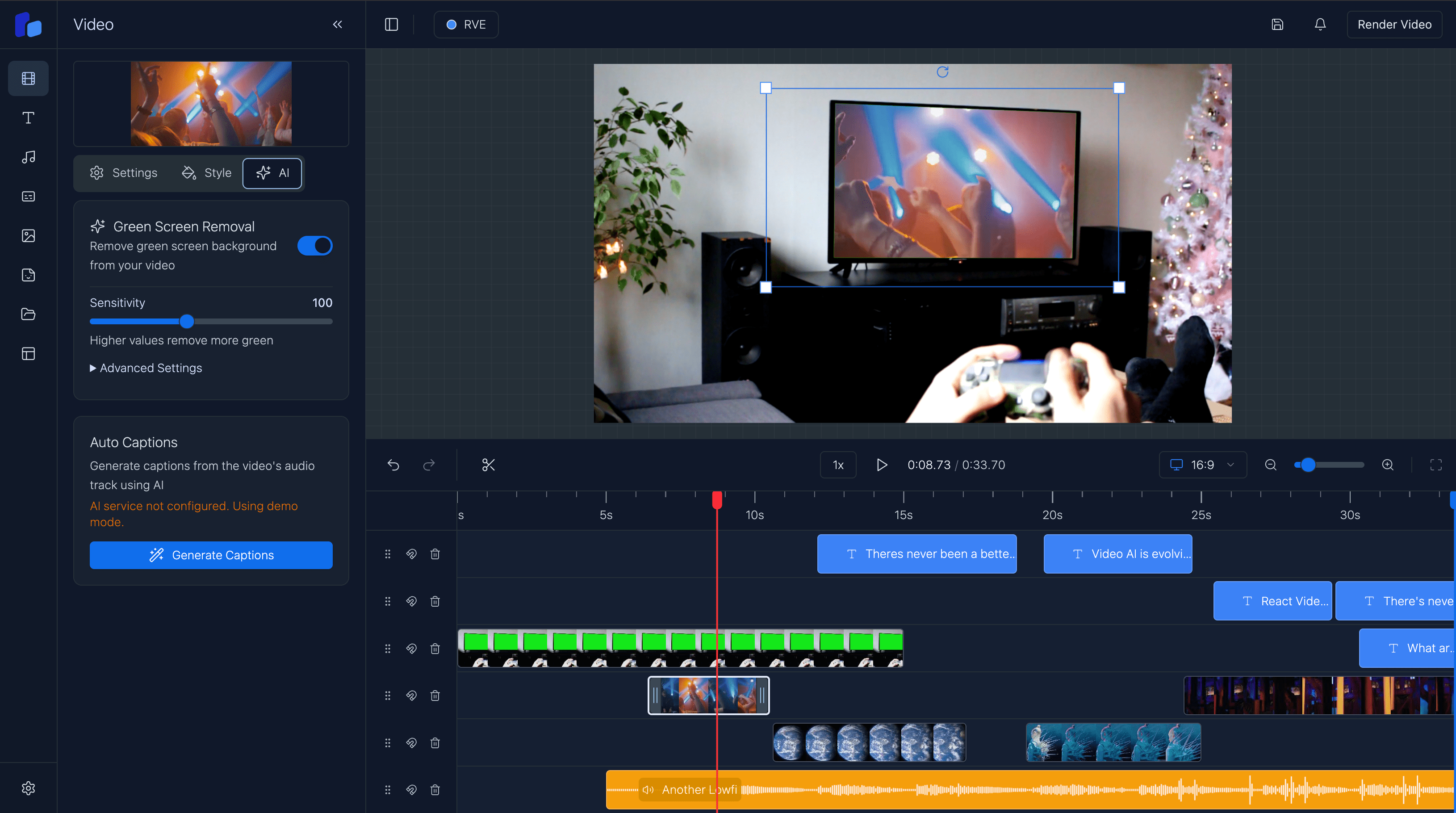This screenshot has width=1456, height=813.
Task: Adjust the Sensitivity slider handle
Action: 187,321
